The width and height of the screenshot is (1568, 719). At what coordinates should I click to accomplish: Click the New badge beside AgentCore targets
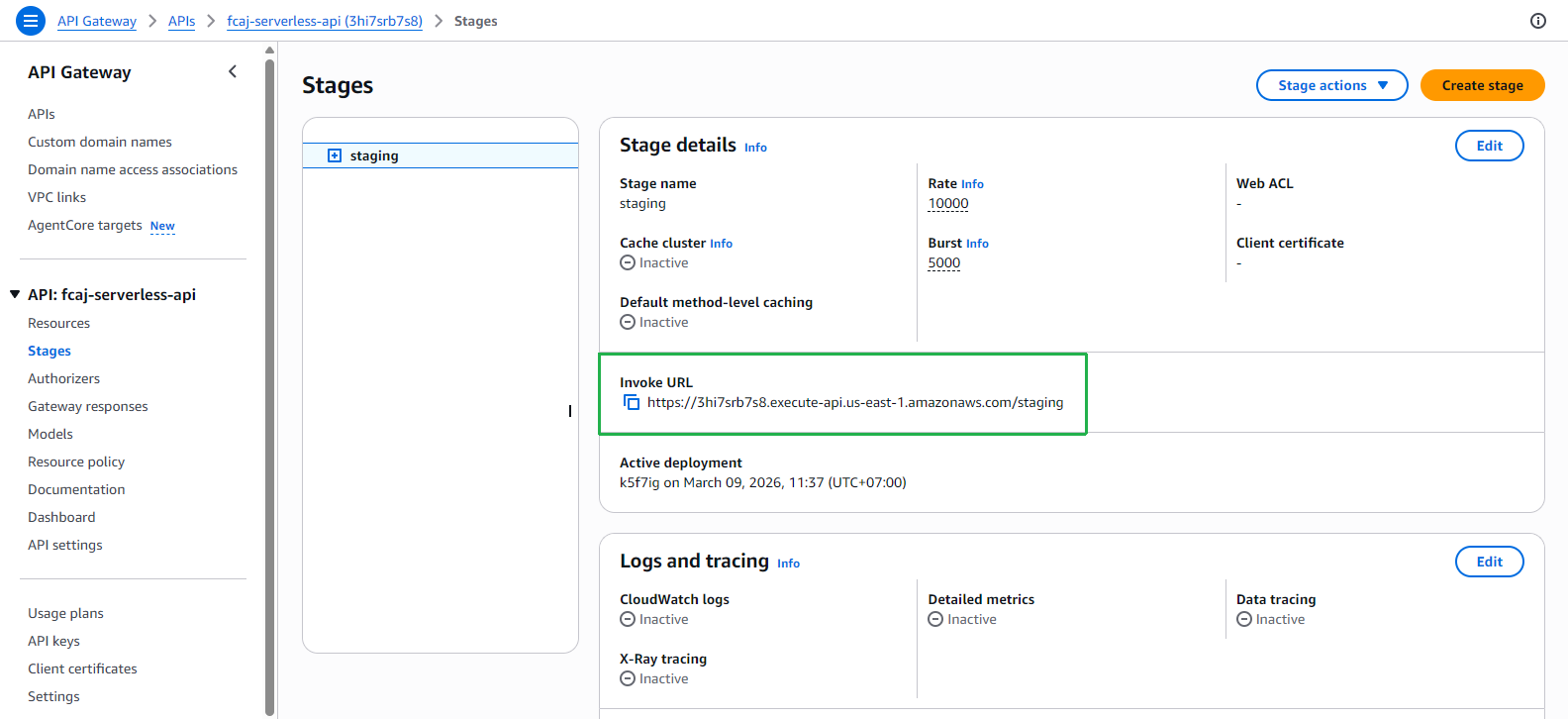tap(162, 226)
